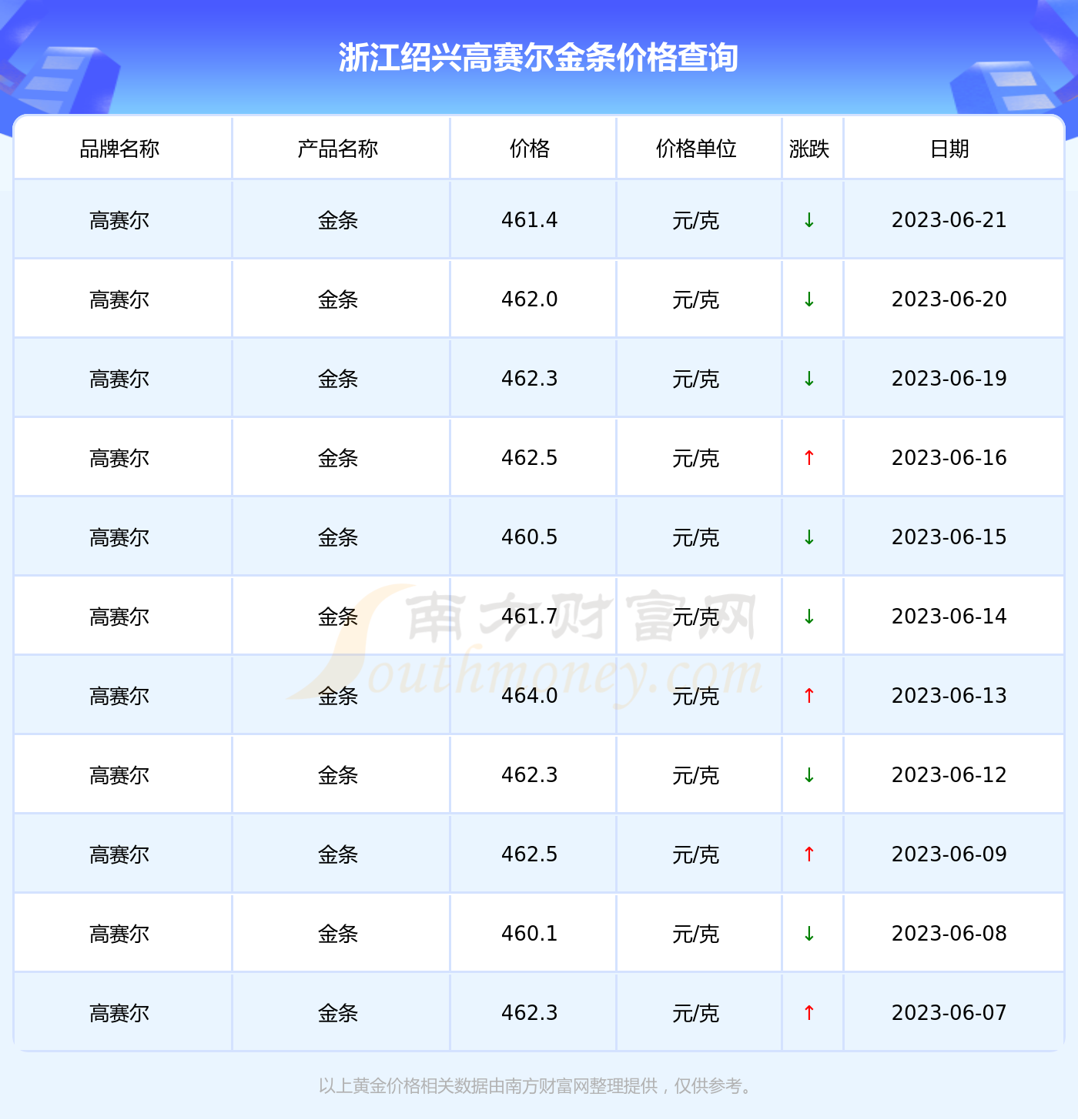1078x1120 pixels.
Task: Click the green down arrow for 2023-06-19
Action: point(808,379)
